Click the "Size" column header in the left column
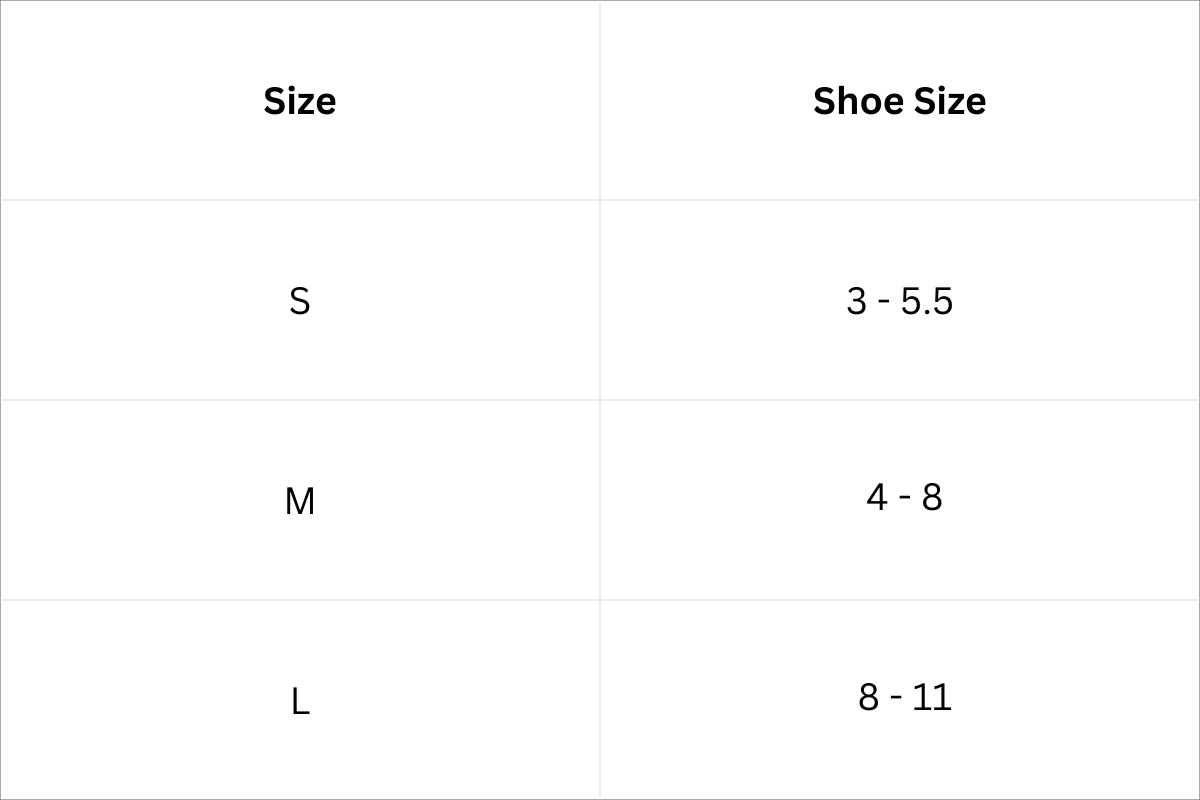Viewport: 1200px width, 800px height. [x=299, y=101]
